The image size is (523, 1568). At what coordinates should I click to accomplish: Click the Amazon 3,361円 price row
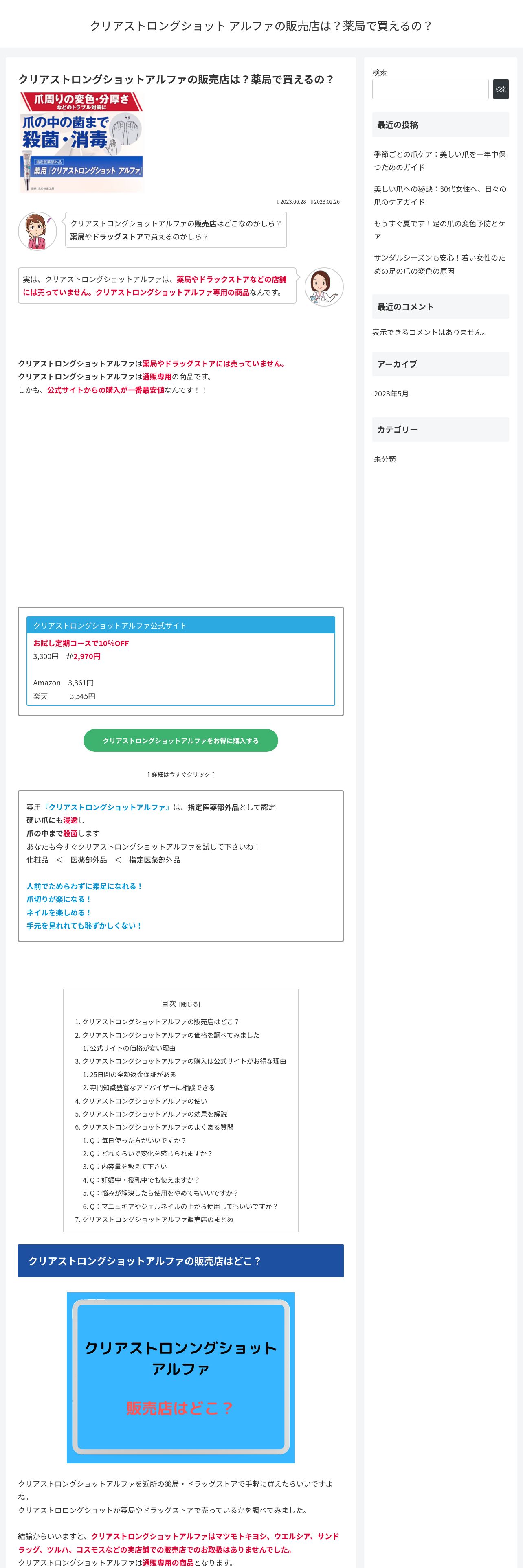(x=63, y=683)
